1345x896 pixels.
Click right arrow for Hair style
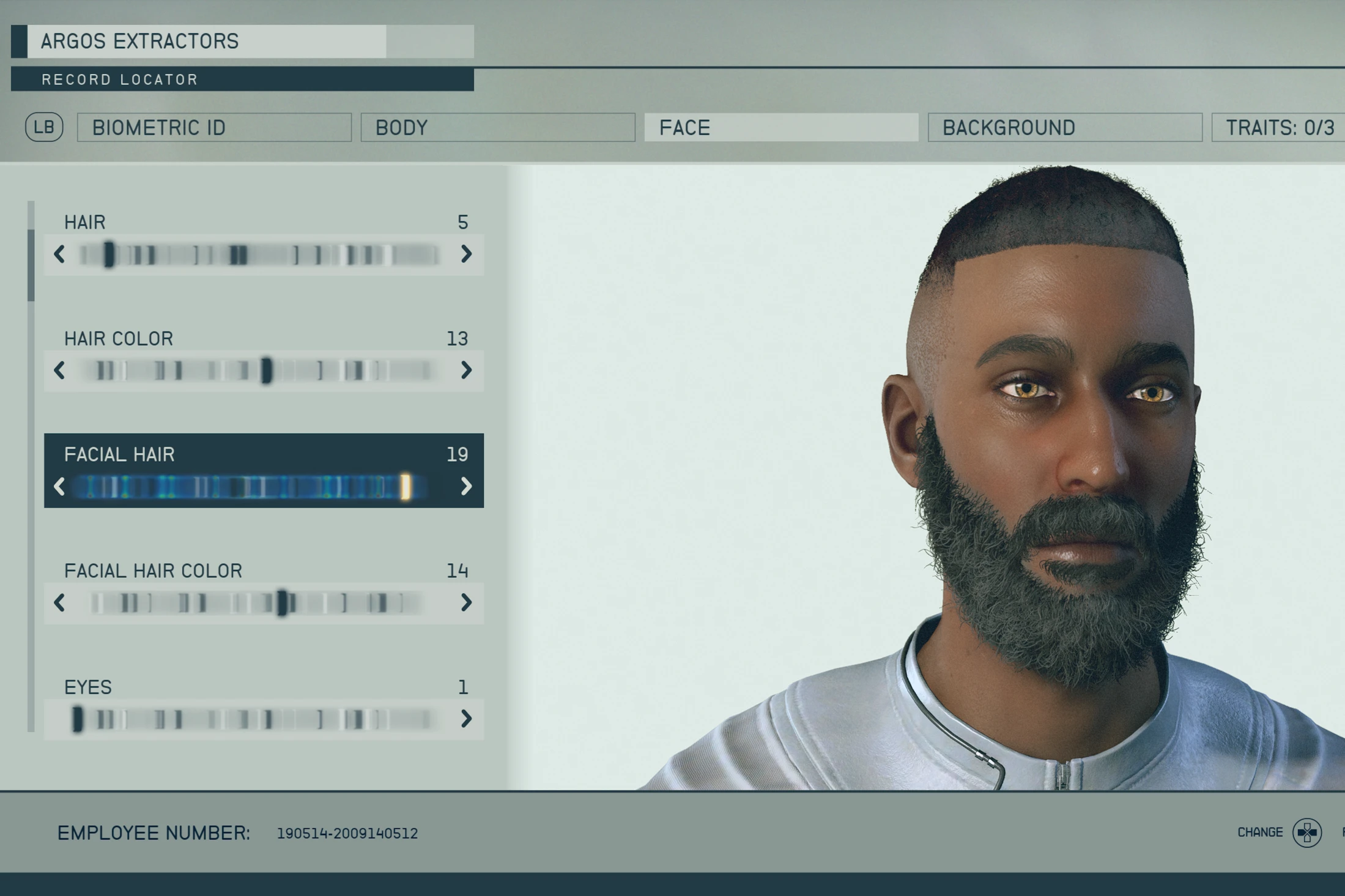click(466, 254)
